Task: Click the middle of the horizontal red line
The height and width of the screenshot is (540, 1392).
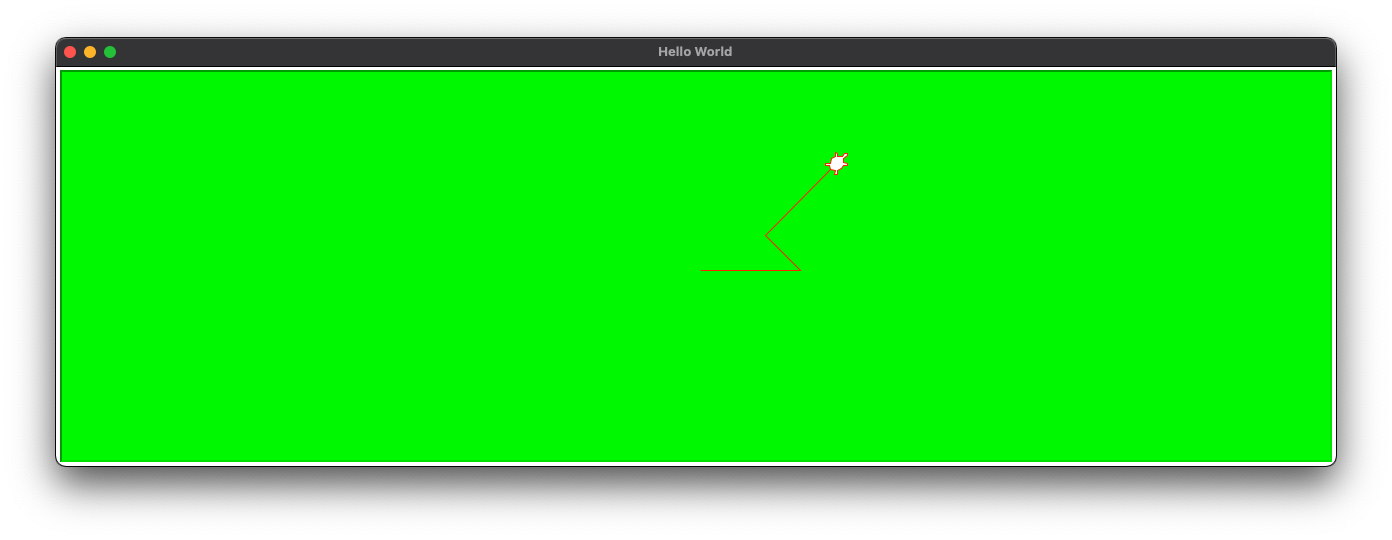Action: pos(750,270)
